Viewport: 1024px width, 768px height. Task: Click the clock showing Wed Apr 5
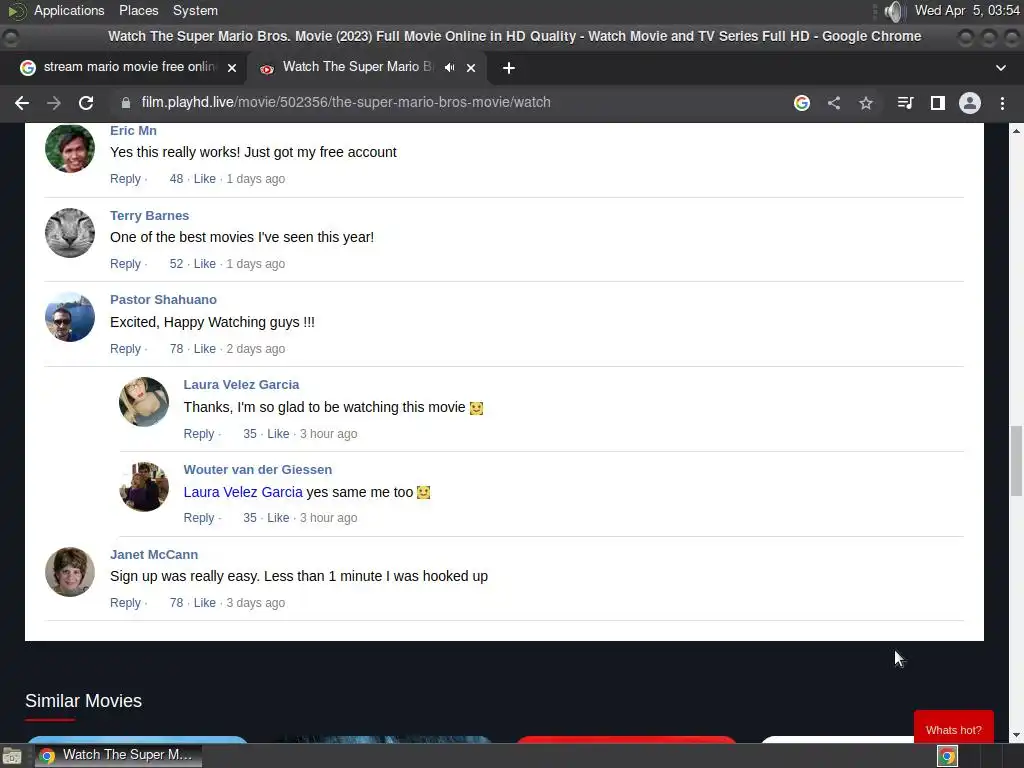[967, 11]
